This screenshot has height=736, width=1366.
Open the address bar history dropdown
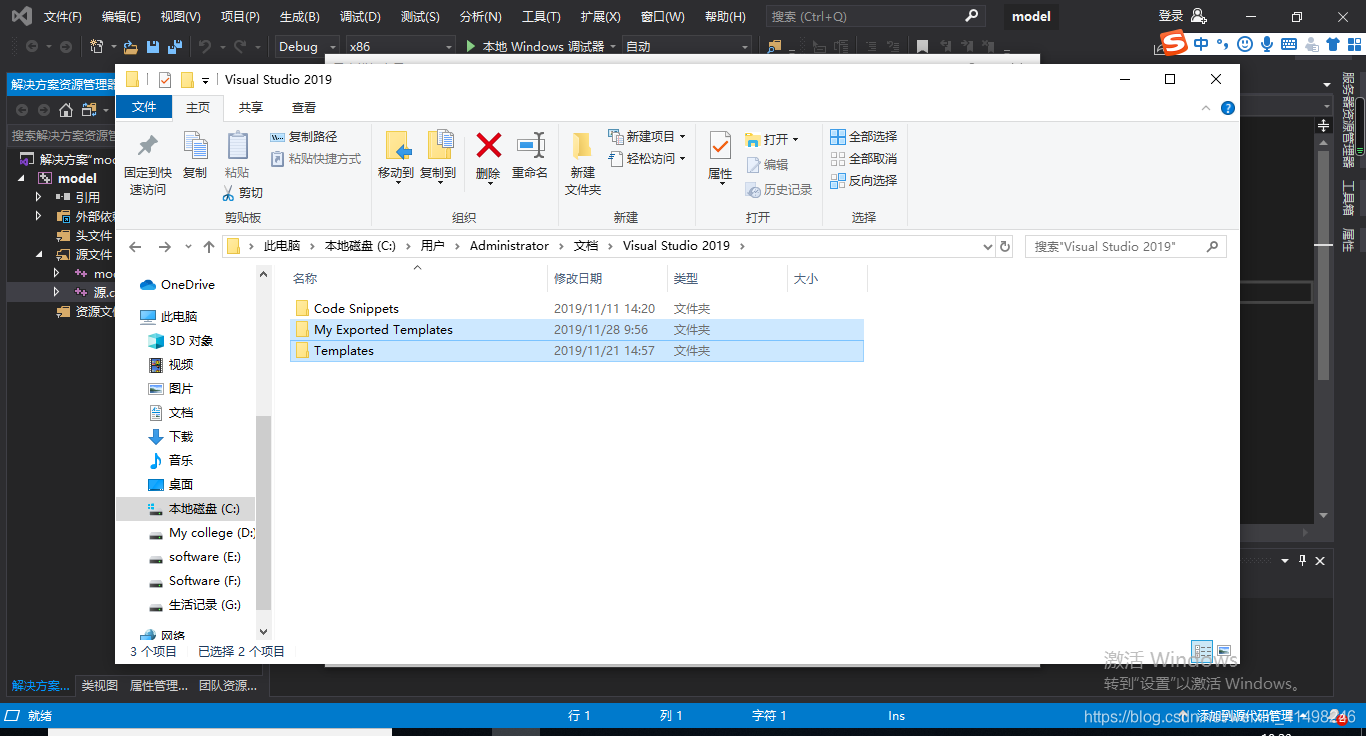tap(987, 246)
